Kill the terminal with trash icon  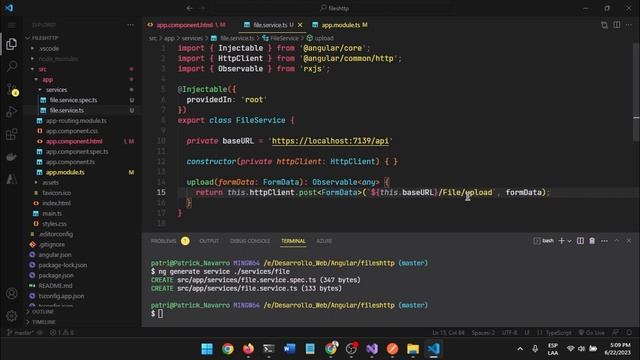click(x=592, y=241)
